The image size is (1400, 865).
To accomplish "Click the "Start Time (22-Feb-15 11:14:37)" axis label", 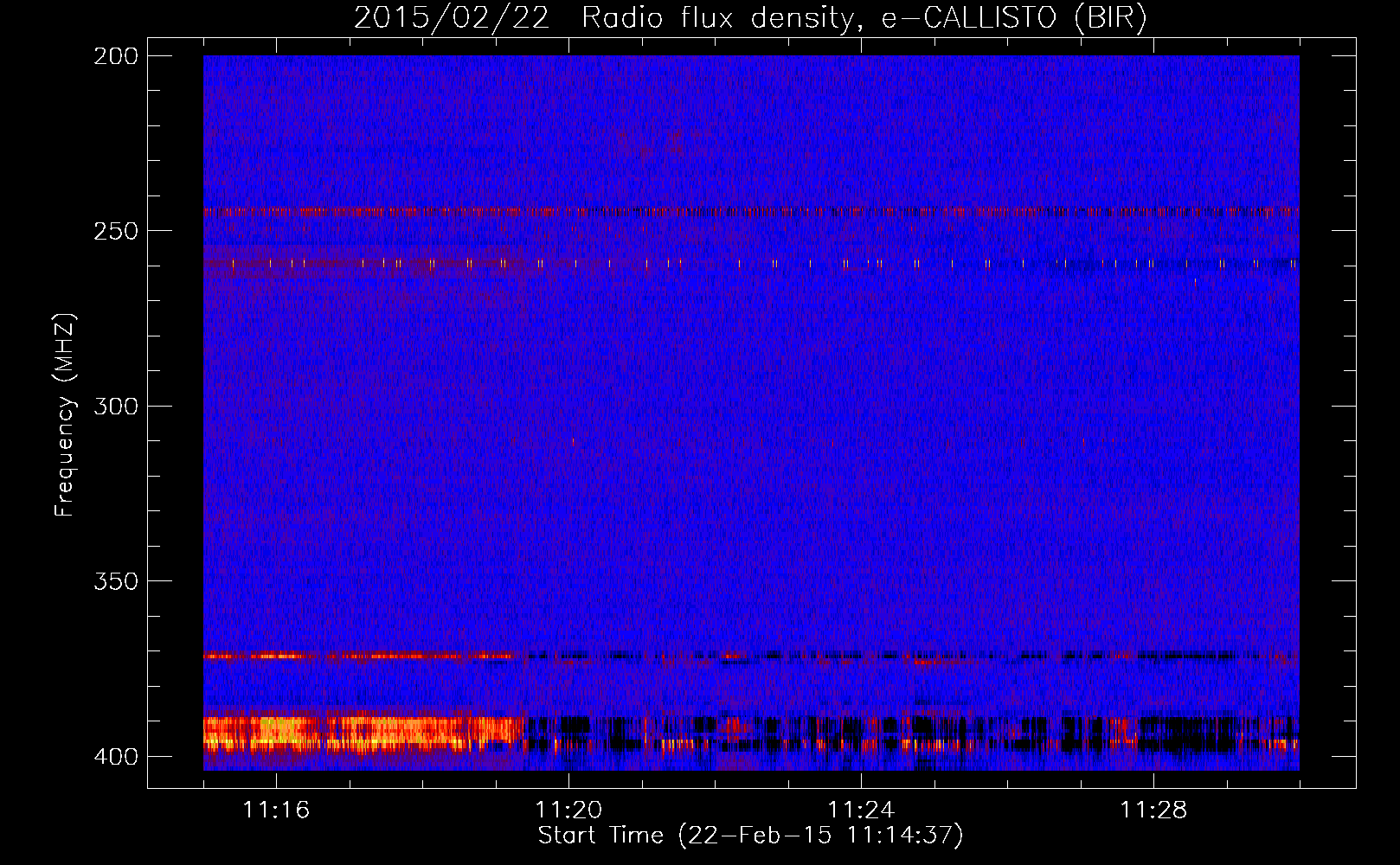I will (750, 836).
